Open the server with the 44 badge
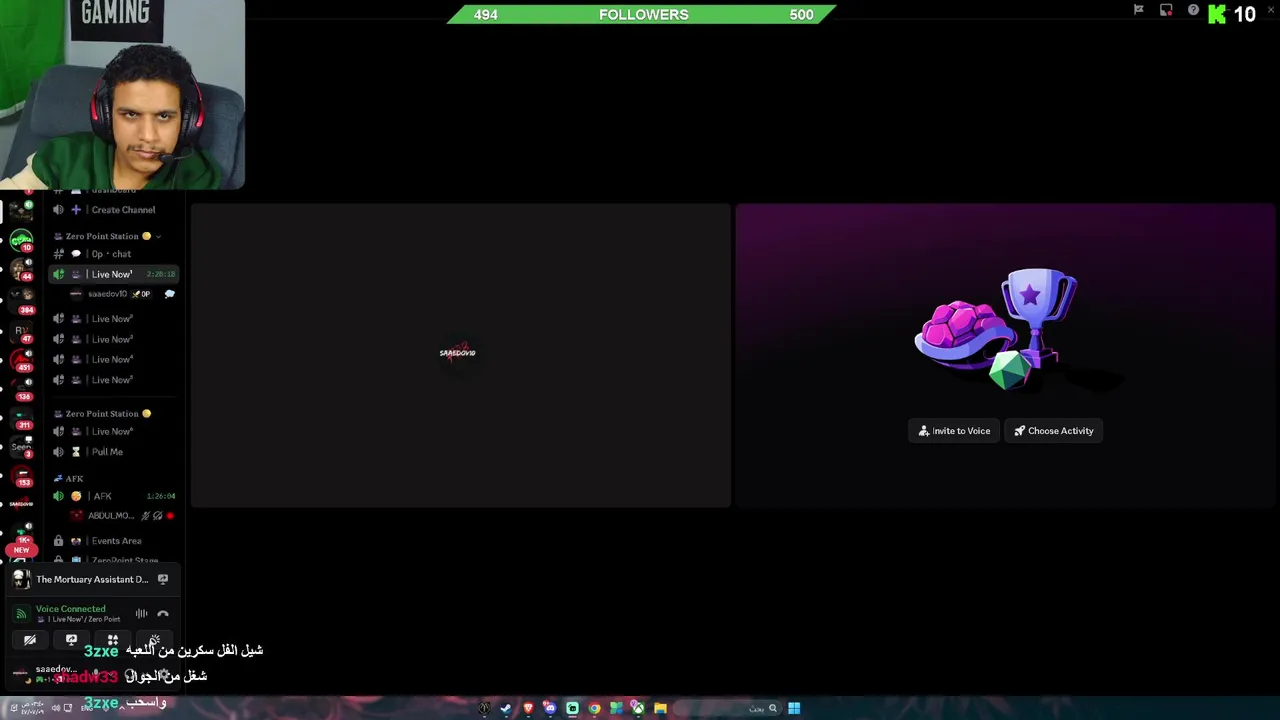Screen dimensions: 1280x720 pos(21,268)
